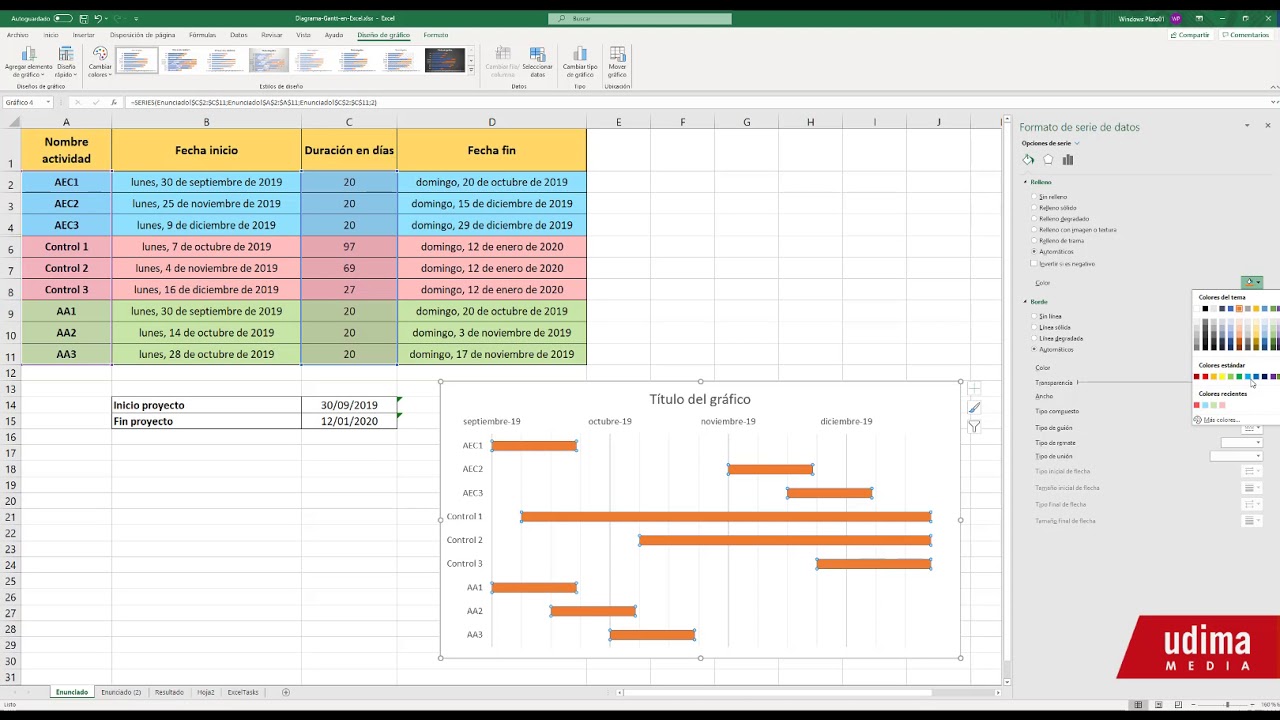This screenshot has height=720, width=1280.
Task: Click the formula bar SERIES text
Action: pyautogui.click(x=254, y=102)
